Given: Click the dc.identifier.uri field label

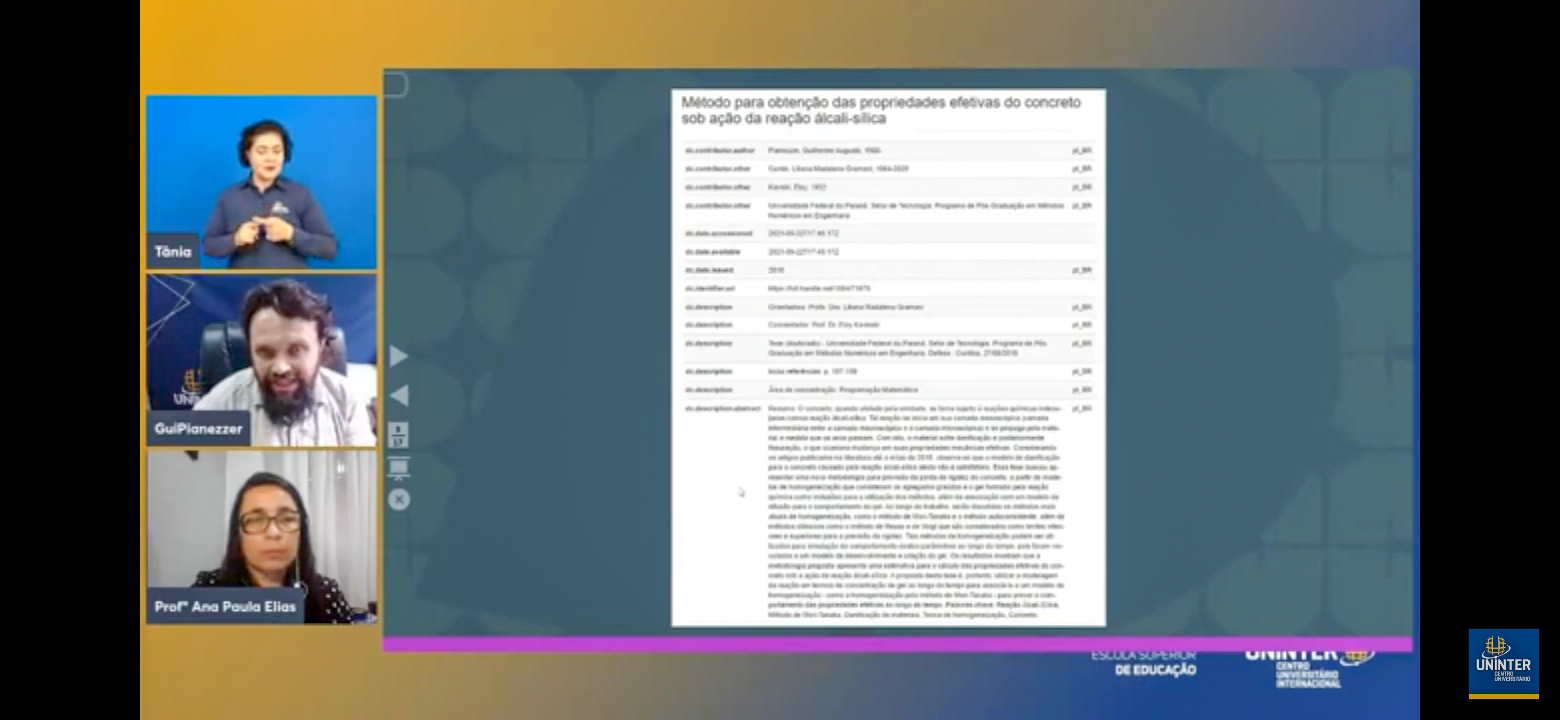Looking at the screenshot, I should coord(710,288).
